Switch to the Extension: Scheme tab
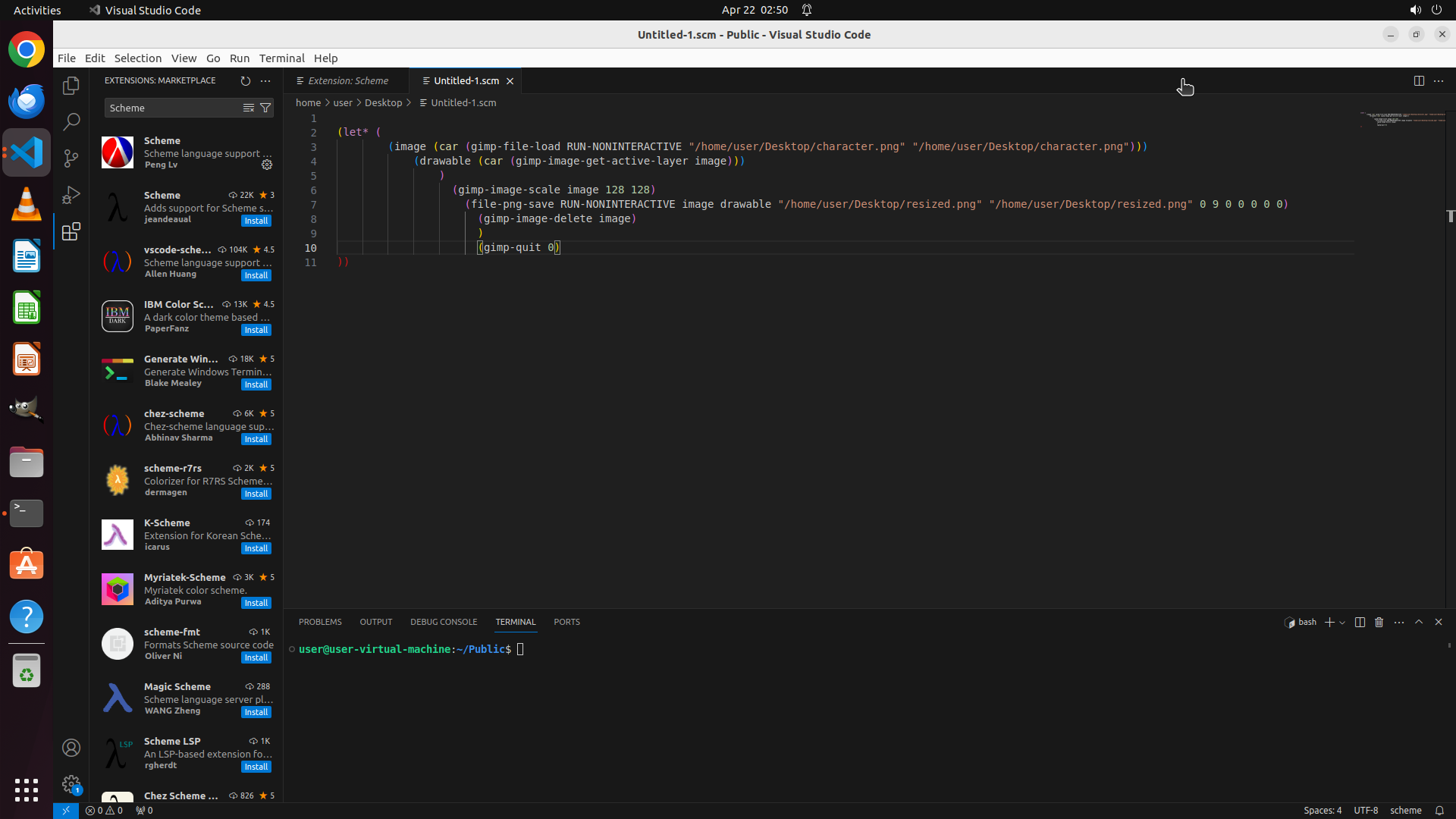This screenshot has height=819, width=1456. (x=348, y=80)
